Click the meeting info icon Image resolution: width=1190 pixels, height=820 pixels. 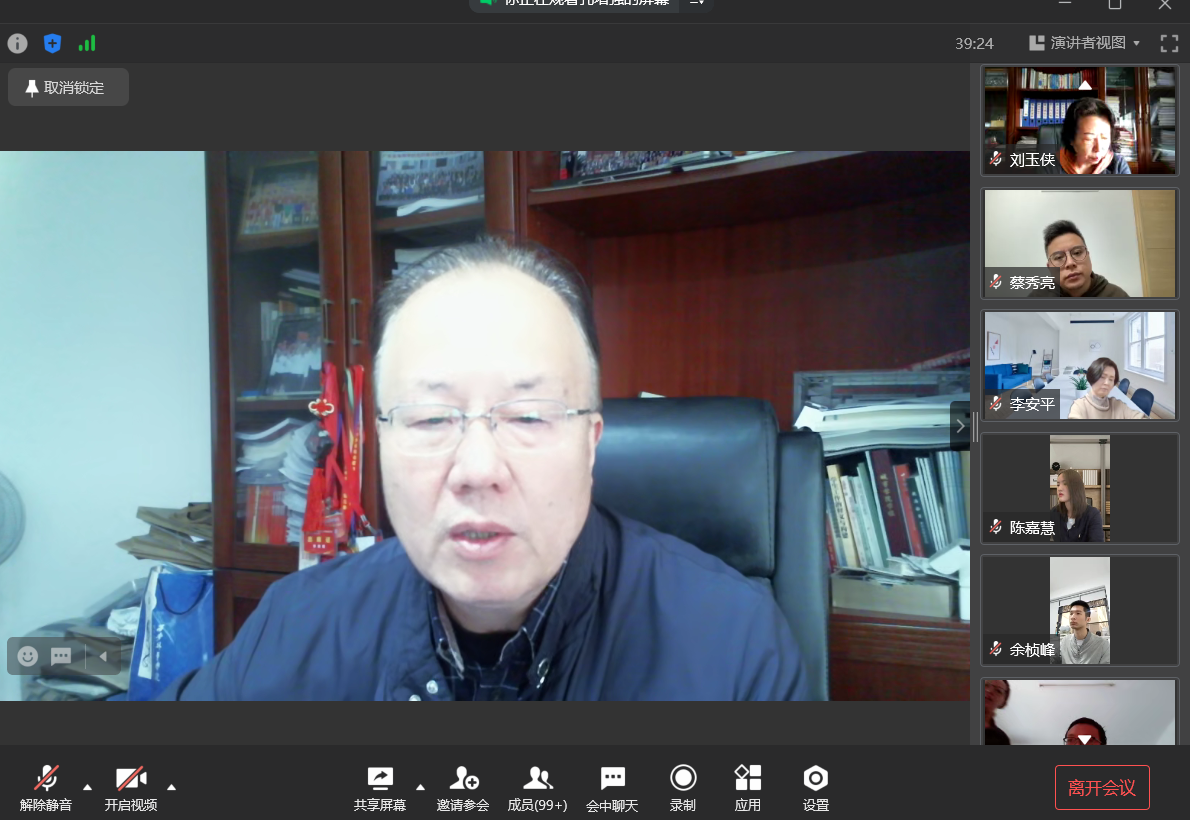click(17, 43)
